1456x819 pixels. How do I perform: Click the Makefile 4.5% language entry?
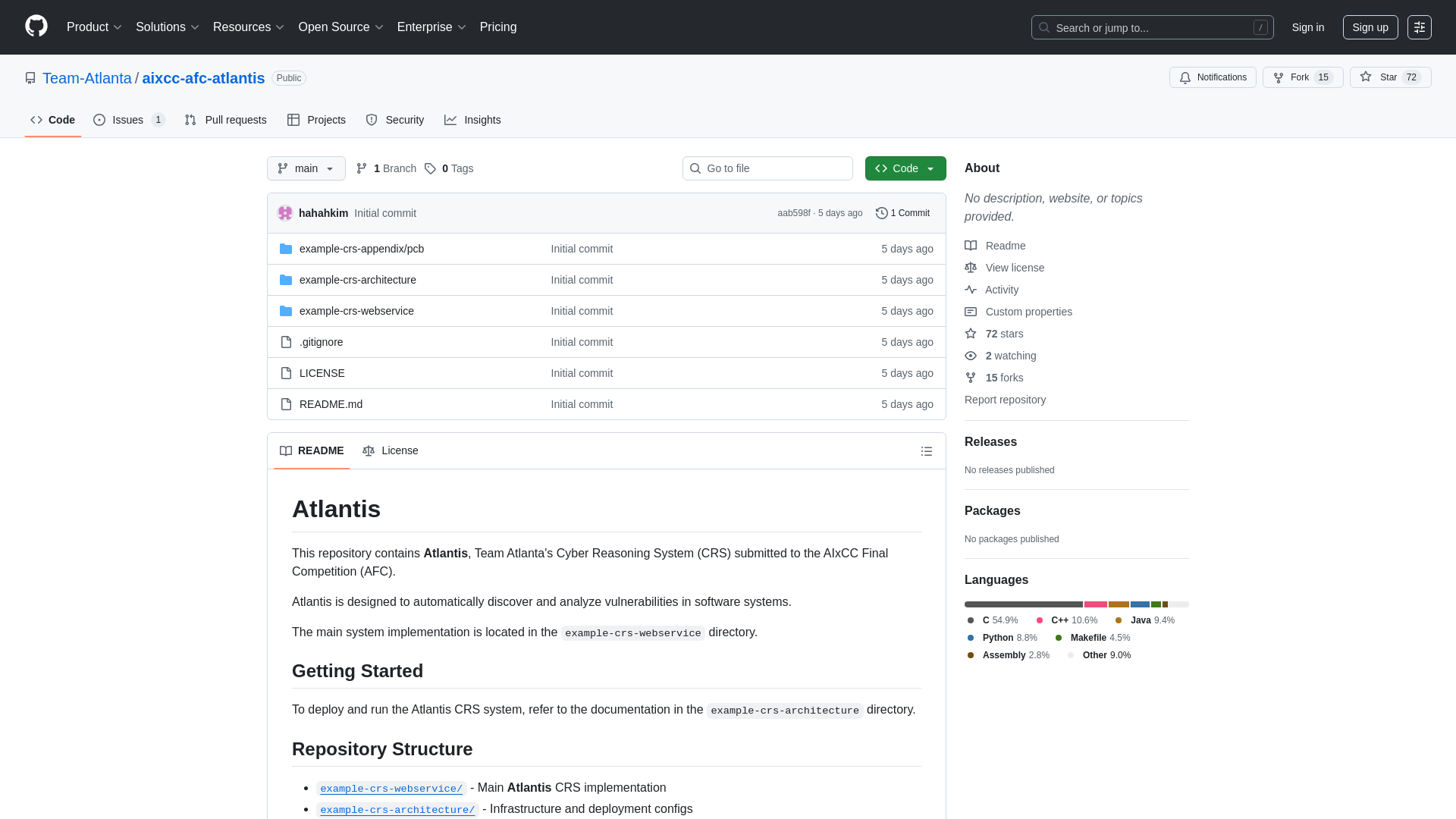1092,638
